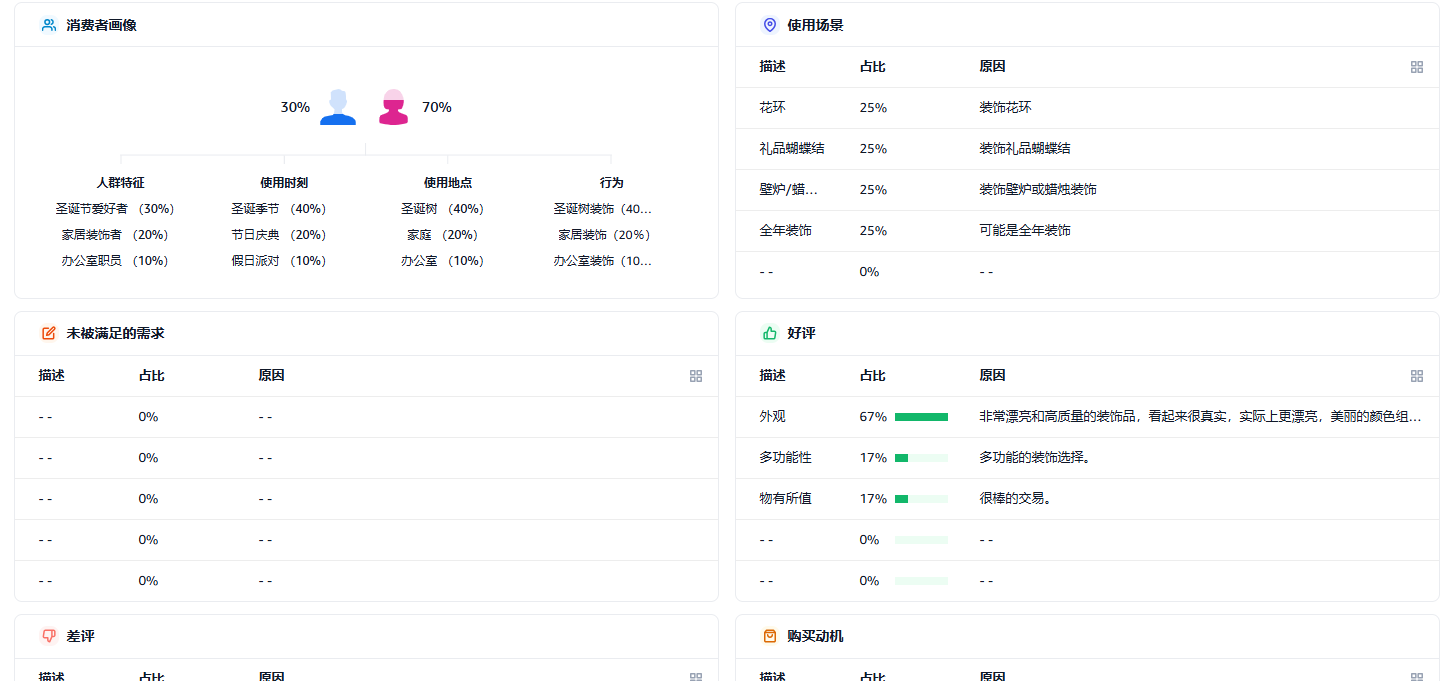1446x681 pixels.
Task: Click truncated 壁炉/蜡… description cell
Action: 789,190
